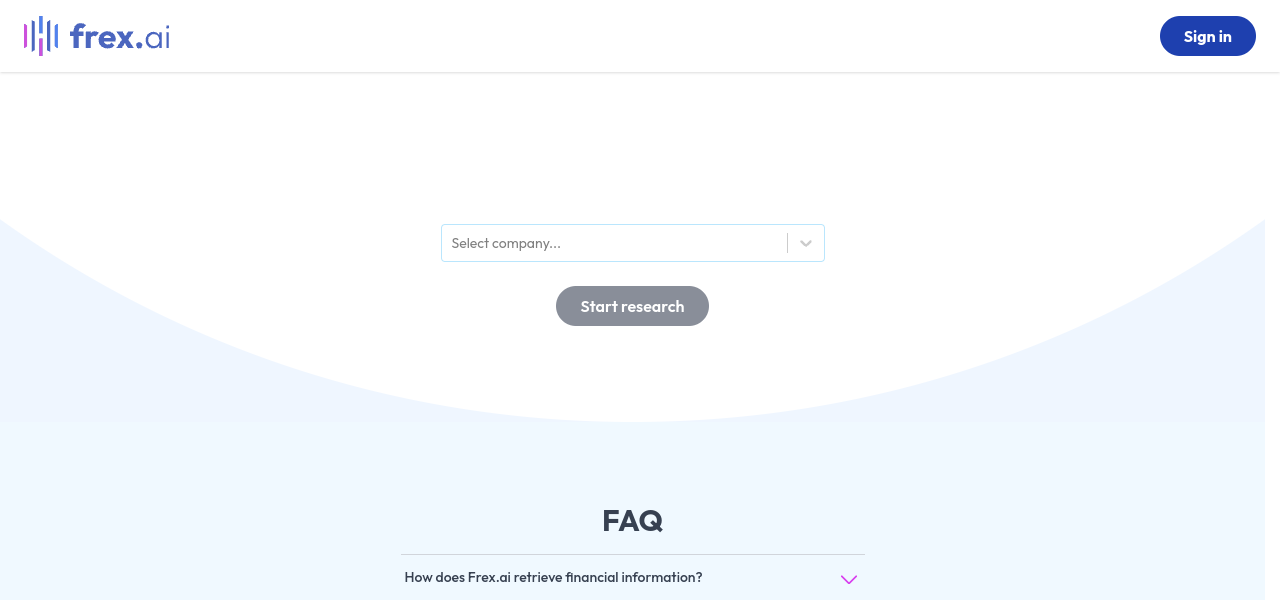The width and height of the screenshot is (1280, 600).
Task: Click the frex.ai wordmark text
Action: pos(120,37)
